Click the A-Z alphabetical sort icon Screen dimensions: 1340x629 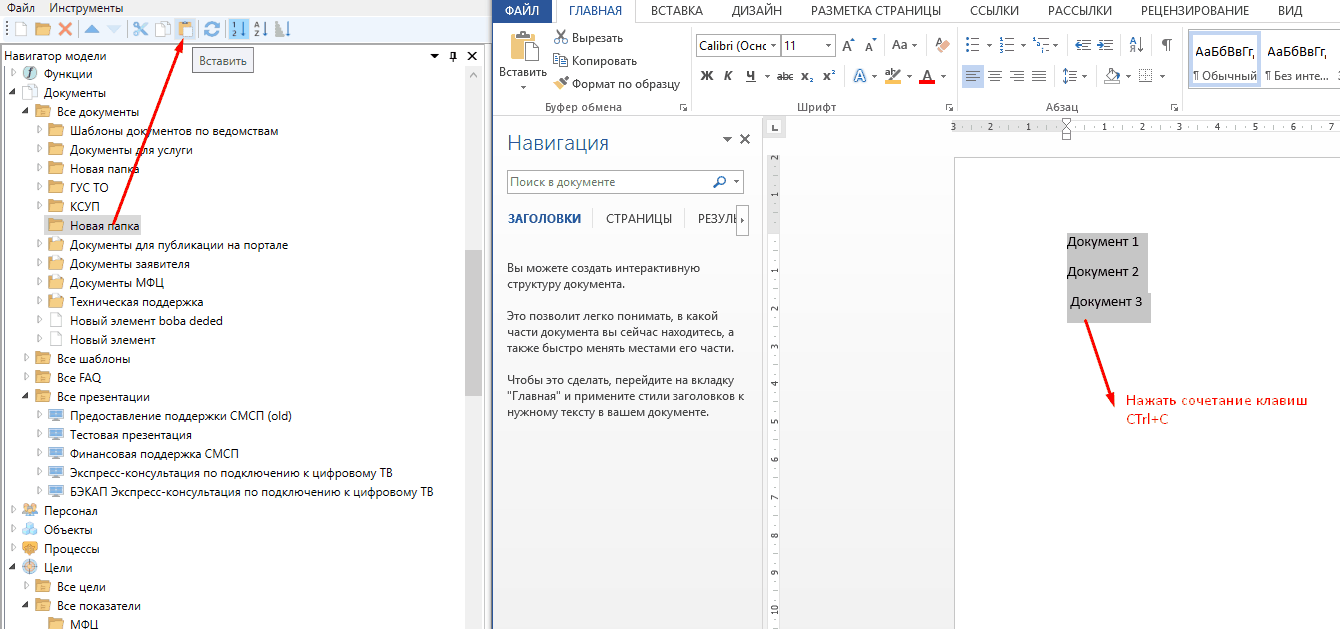coord(260,30)
